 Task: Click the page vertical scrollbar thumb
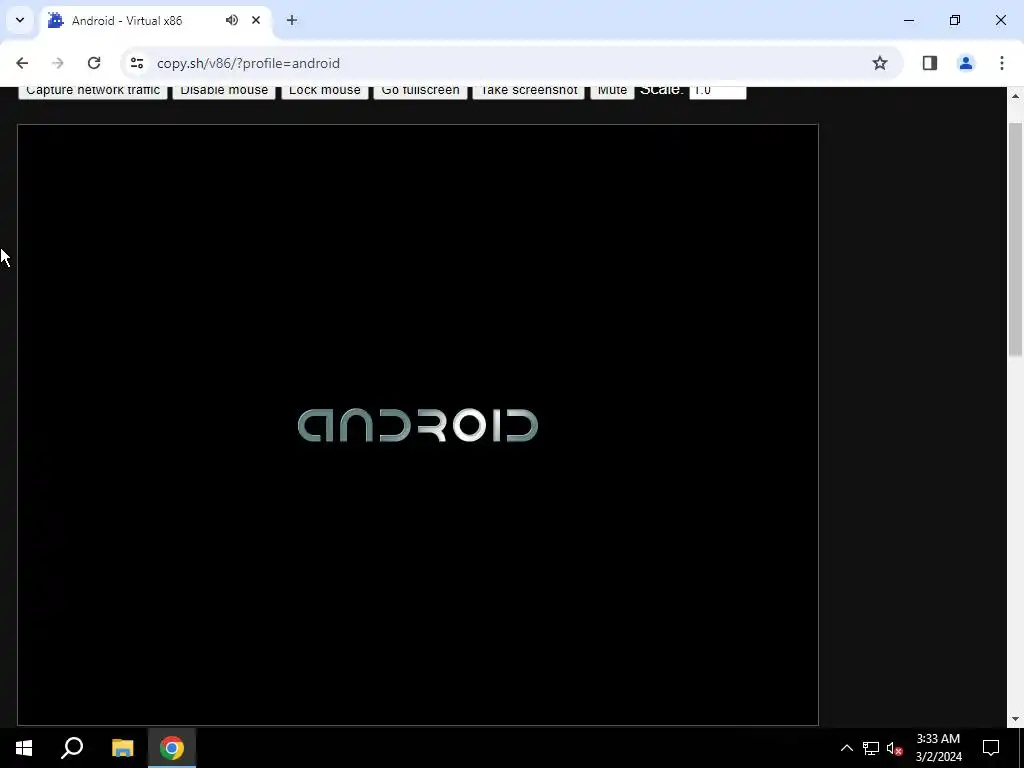1015,239
